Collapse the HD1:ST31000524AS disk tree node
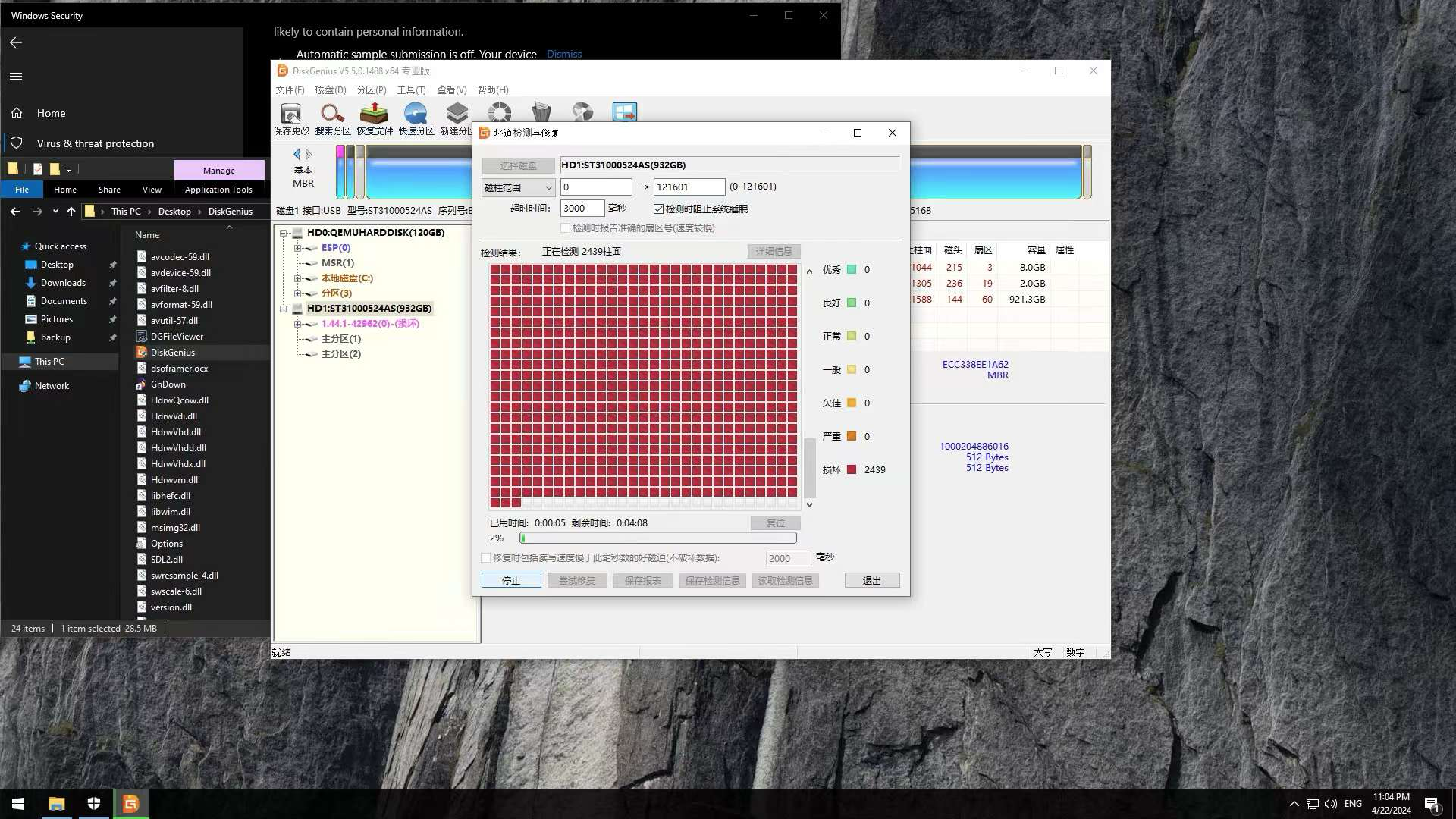 283,309
